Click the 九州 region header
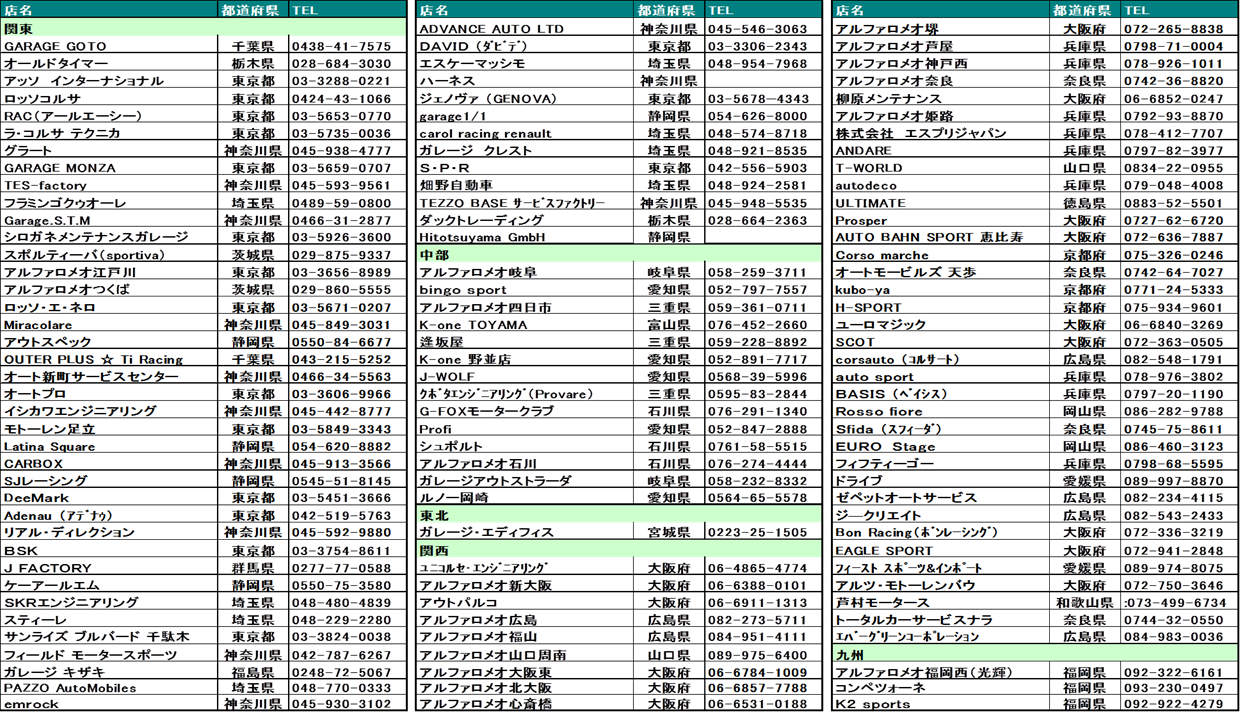This screenshot has width=1240, height=712. 940,654
